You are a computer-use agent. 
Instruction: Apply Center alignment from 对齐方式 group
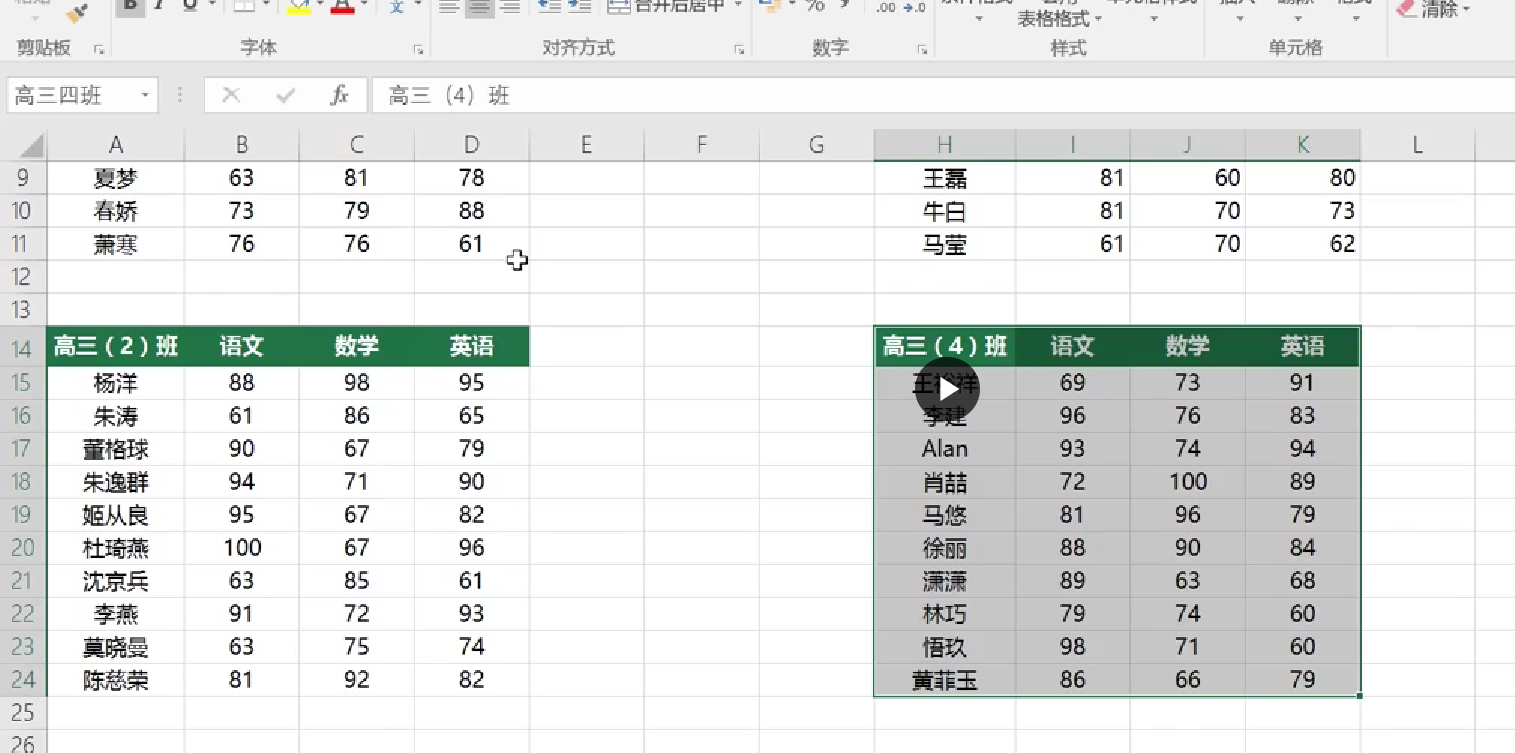[x=480, y=5]
